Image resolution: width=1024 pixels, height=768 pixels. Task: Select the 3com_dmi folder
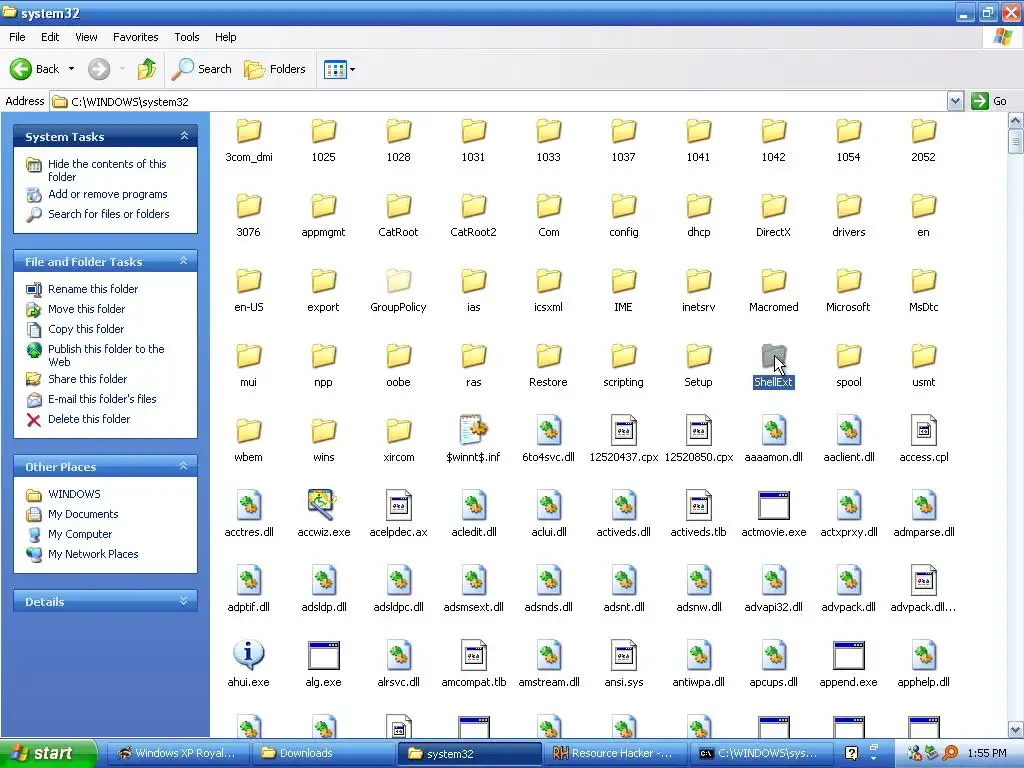coord(248,140)
